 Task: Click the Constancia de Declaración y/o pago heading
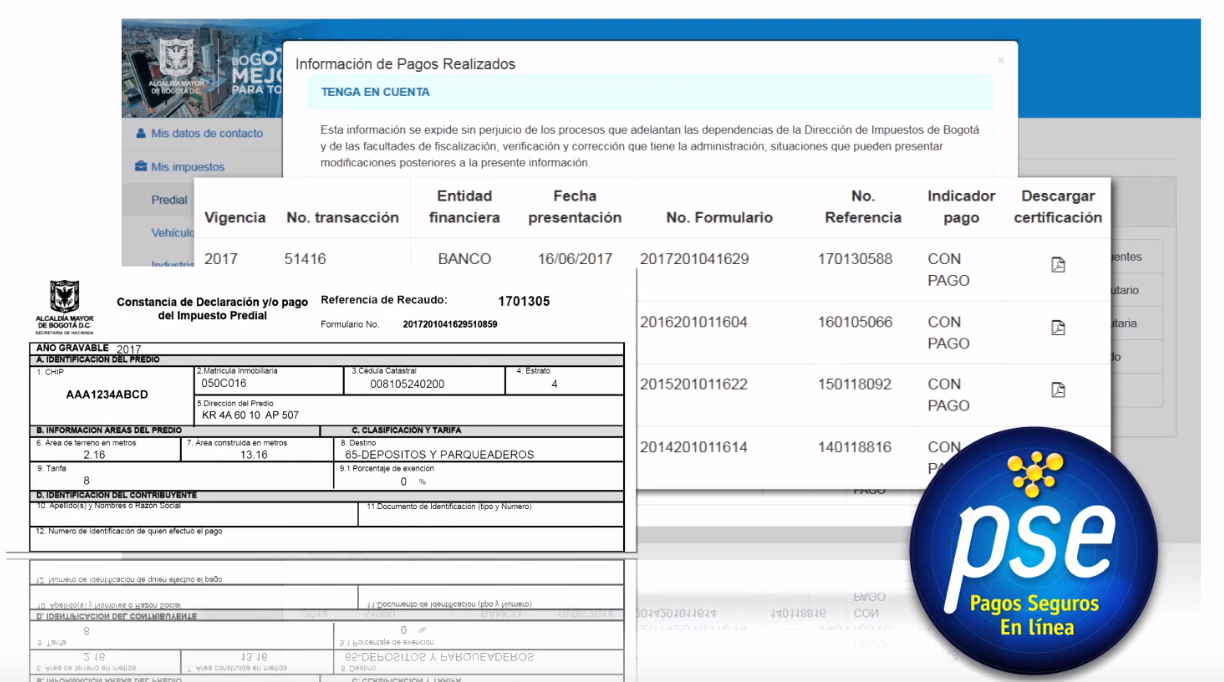point(212,308)
